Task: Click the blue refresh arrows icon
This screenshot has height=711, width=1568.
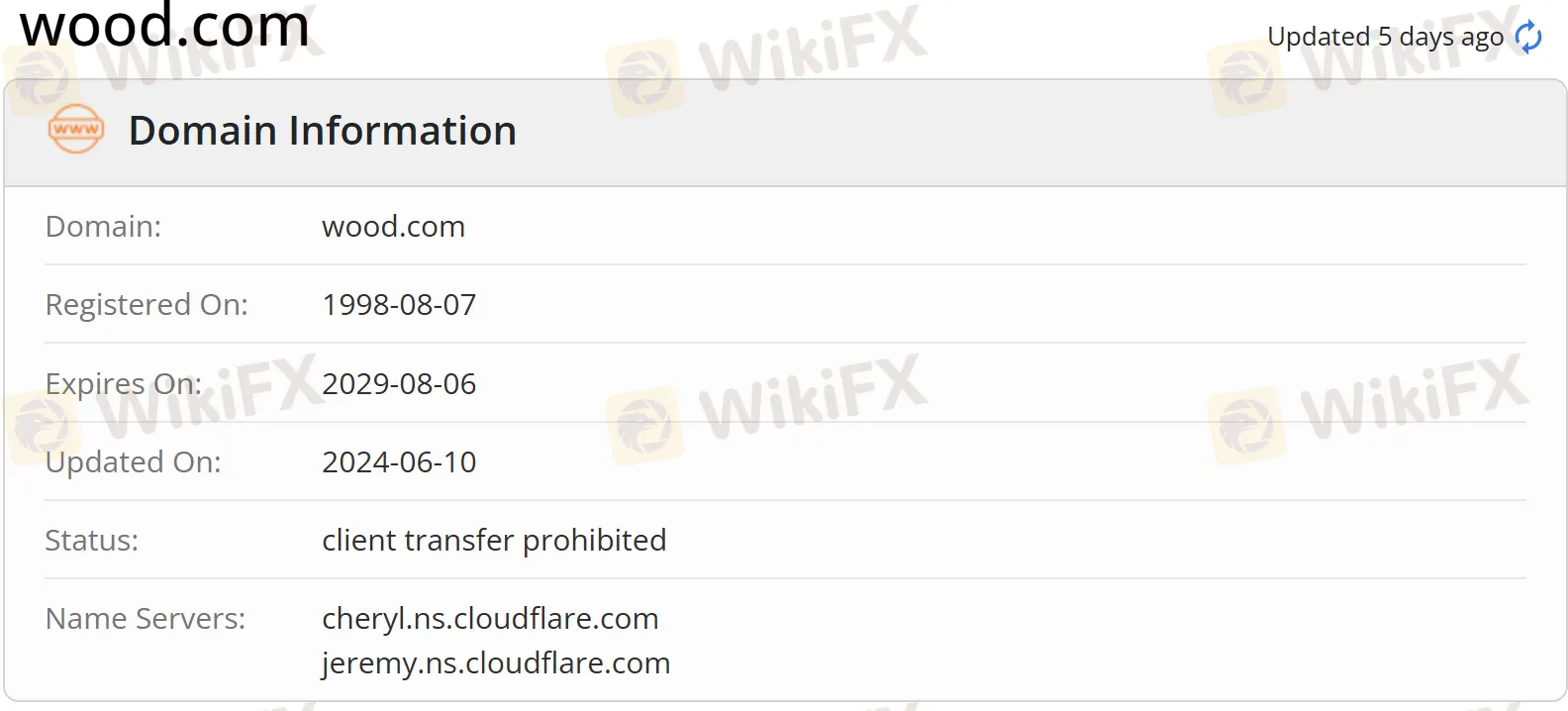Action: (x=1528, y=37)
